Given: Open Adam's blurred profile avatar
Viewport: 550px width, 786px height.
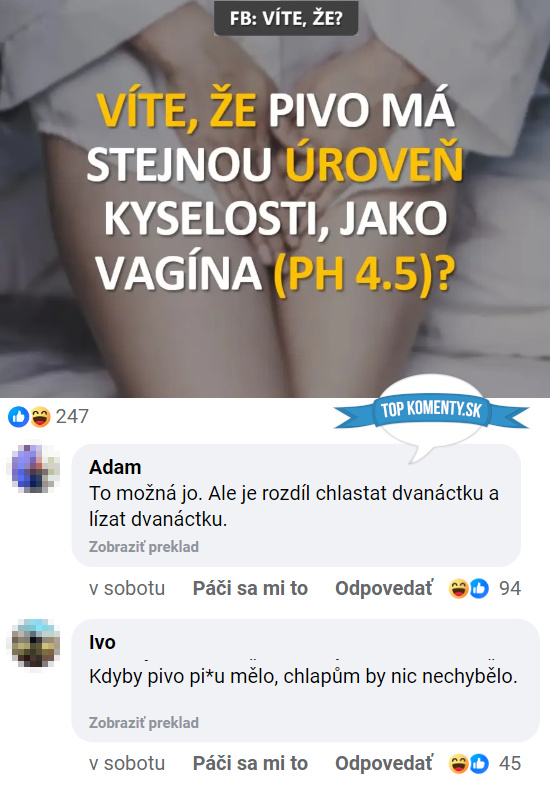Looking at the screenshot, I should (34, 468).
